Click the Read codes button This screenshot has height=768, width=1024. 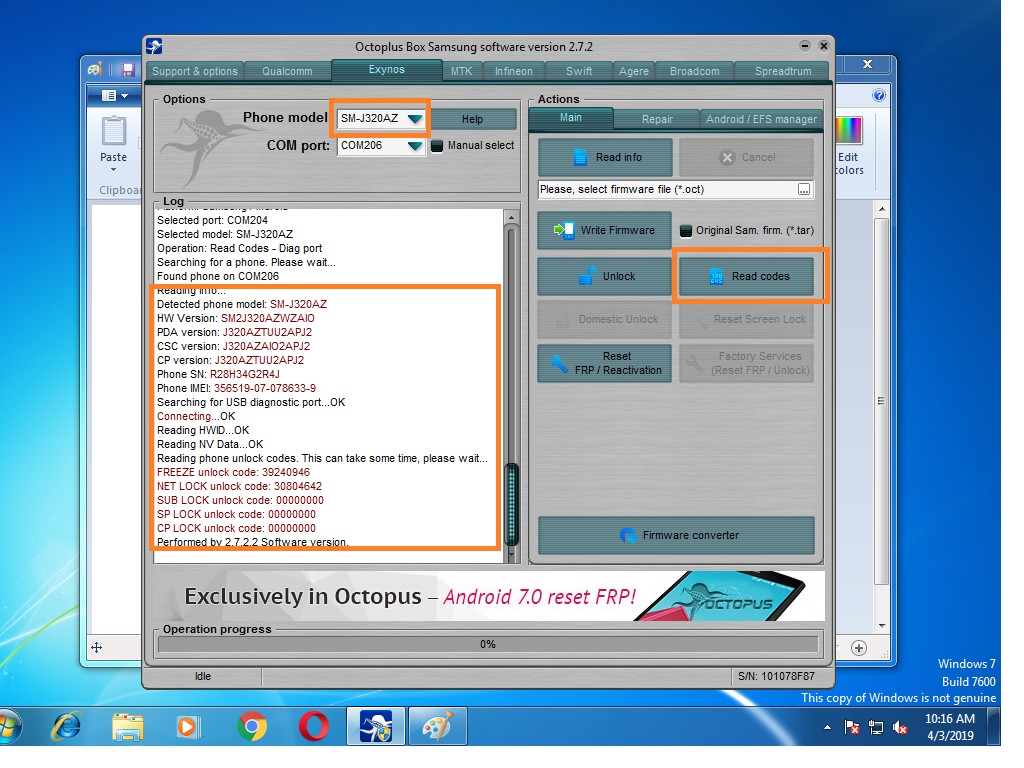tap(746, 277)
